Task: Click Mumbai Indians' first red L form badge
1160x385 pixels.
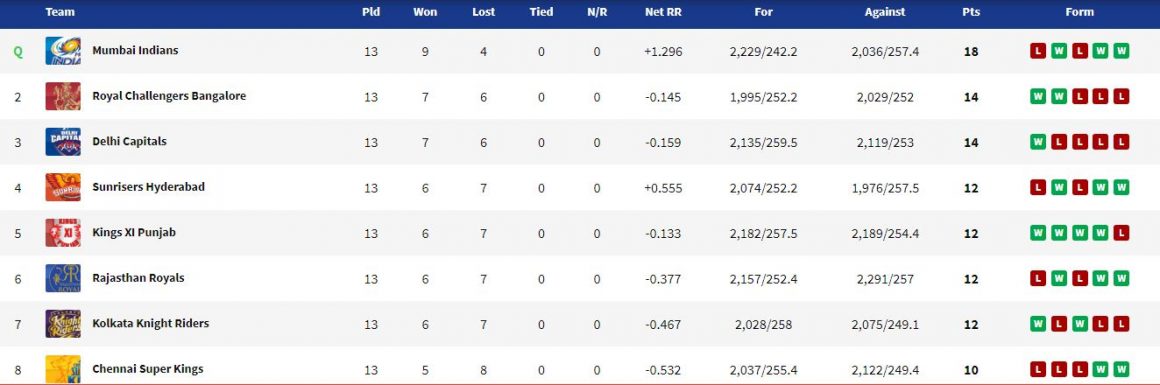Action: pos(1038,51)
